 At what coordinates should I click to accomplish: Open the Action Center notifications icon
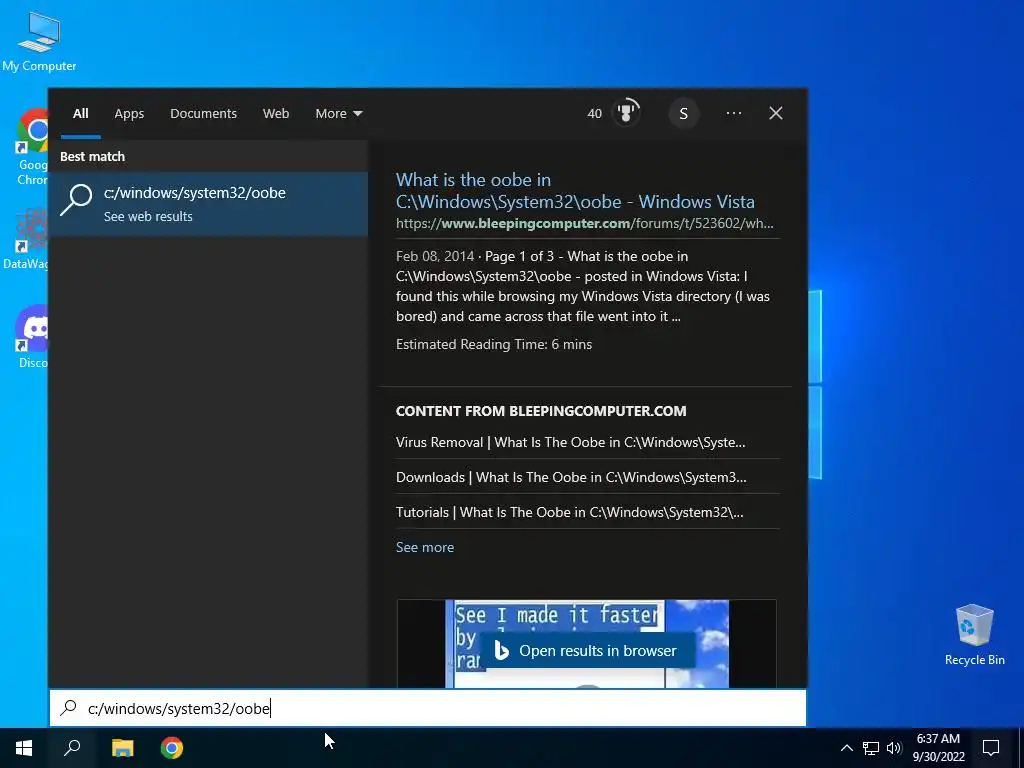[991, 748]
